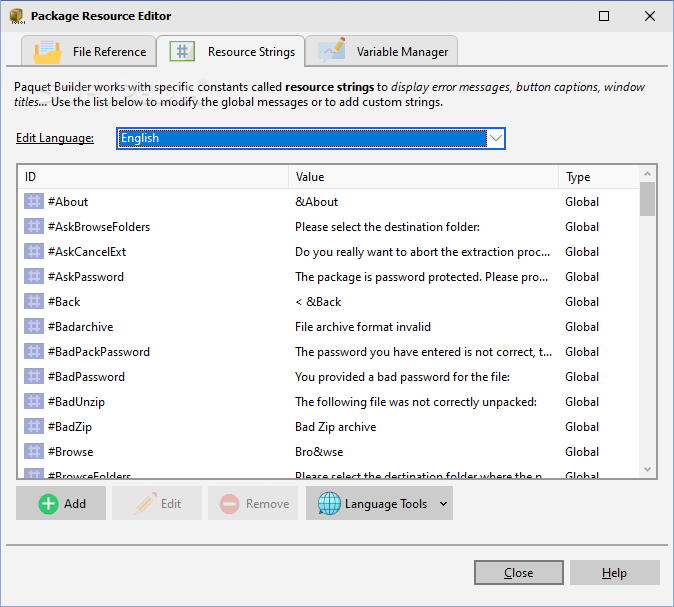
Task: Switch to the Resource Strings tab
Action: (x=231, y=51)
